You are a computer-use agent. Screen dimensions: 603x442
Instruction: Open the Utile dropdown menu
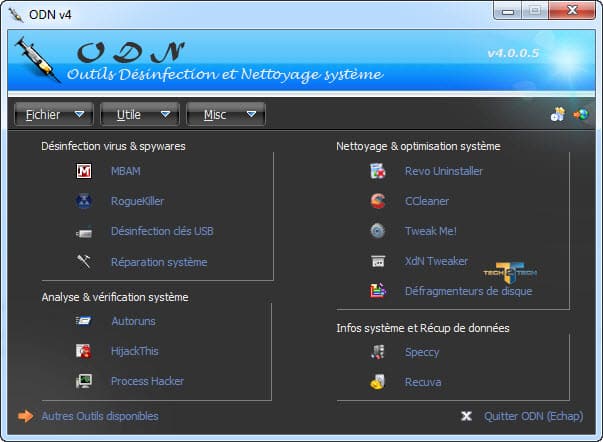coord(140,114)
